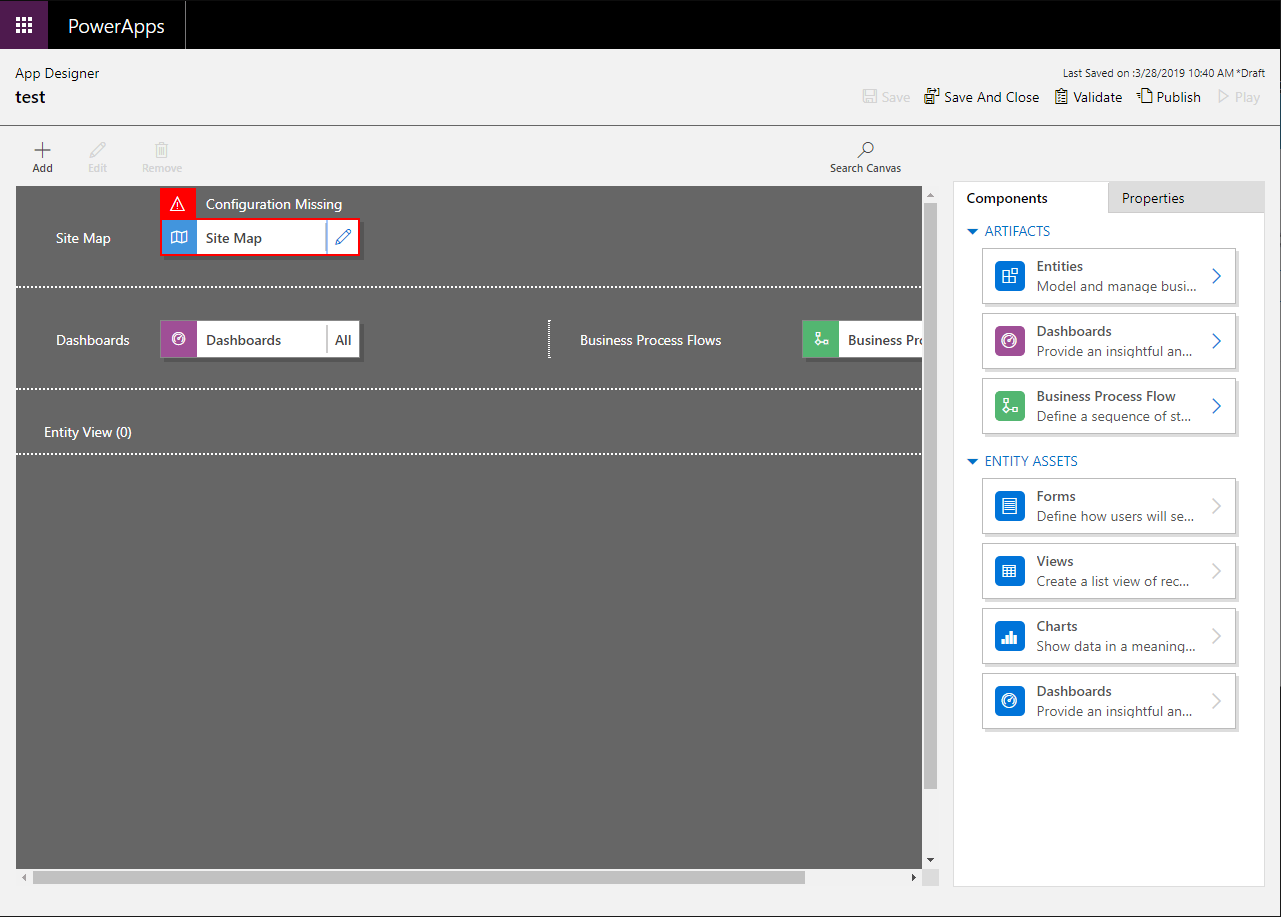Click the Add plus icon
The width and height of the screenshot is (1281, 917).
point(42,149)
